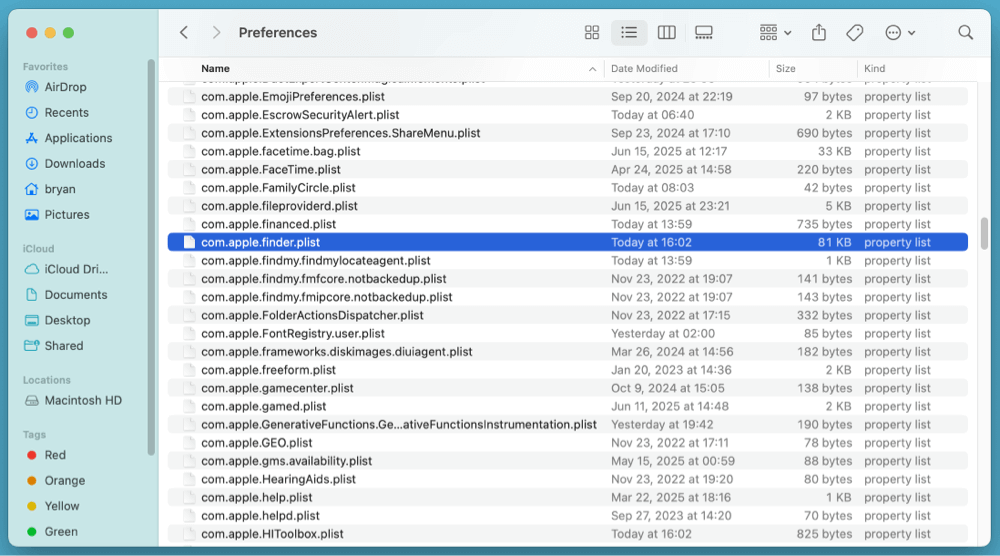Click the file list vertical scrollbar
This screenshot has height=556, width=1000.
coord(984,234)
